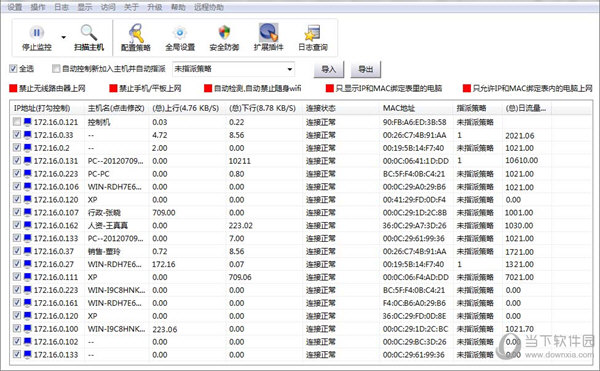600x371 pixels.
Task: Sort by IP地址(打勾控制) column header
Action: coord(47,108)
